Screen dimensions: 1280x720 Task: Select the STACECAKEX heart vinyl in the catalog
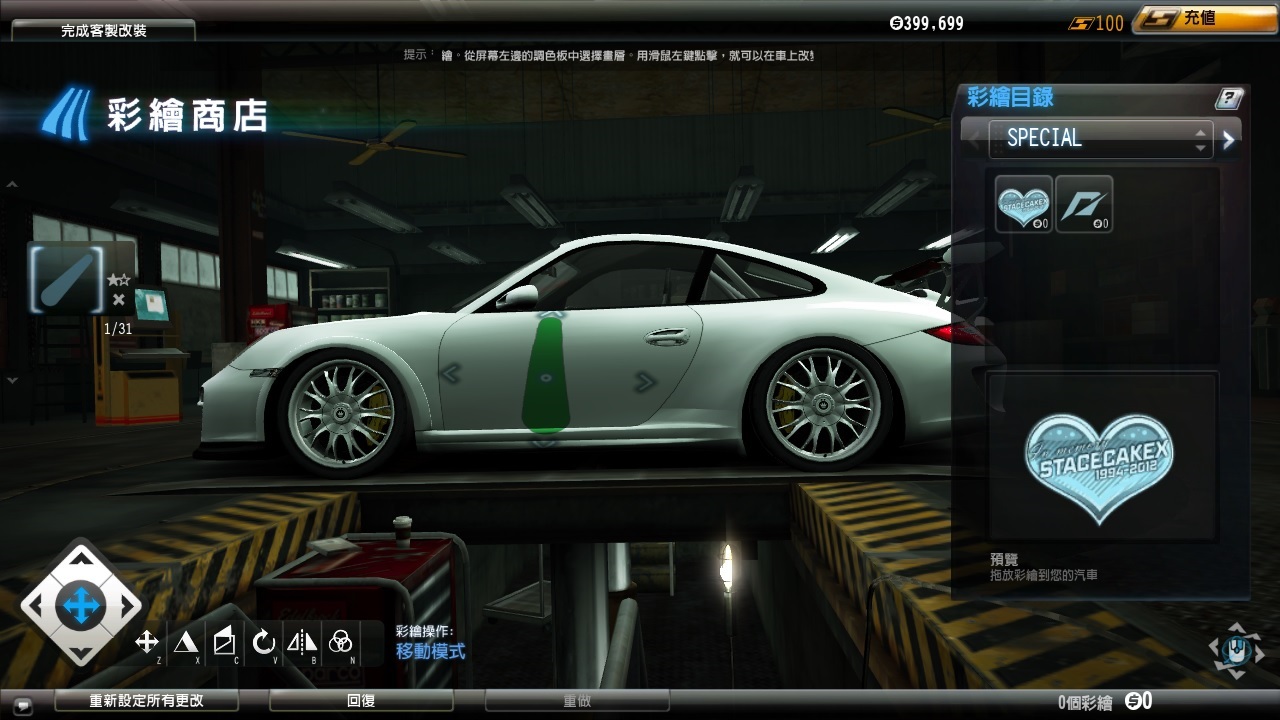[1024, 204]
